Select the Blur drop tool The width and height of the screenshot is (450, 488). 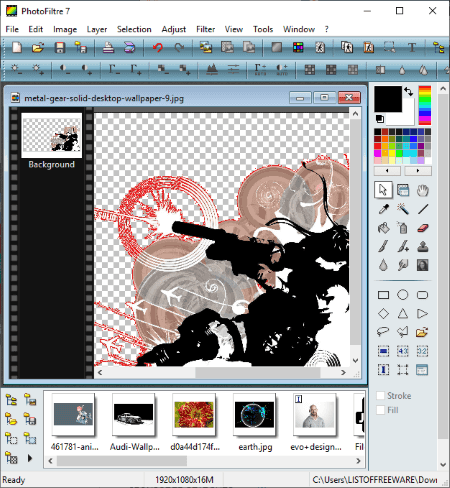click(383, 265)
